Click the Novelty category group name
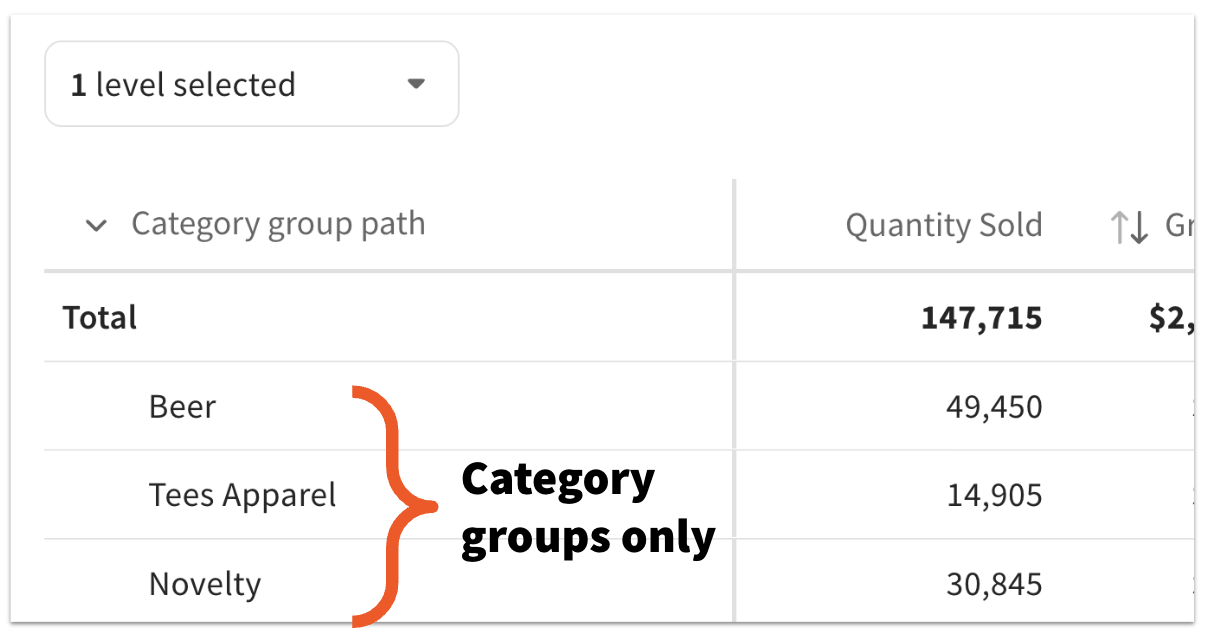This screenshot has height=634, width=1208. pos(205,584)
